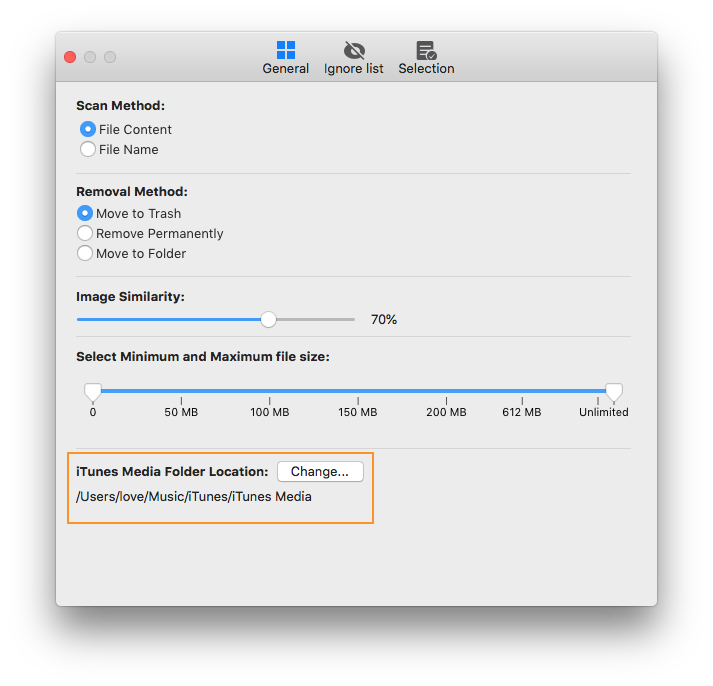Click the iTunes Media folder path text

(x=194, y=496)
